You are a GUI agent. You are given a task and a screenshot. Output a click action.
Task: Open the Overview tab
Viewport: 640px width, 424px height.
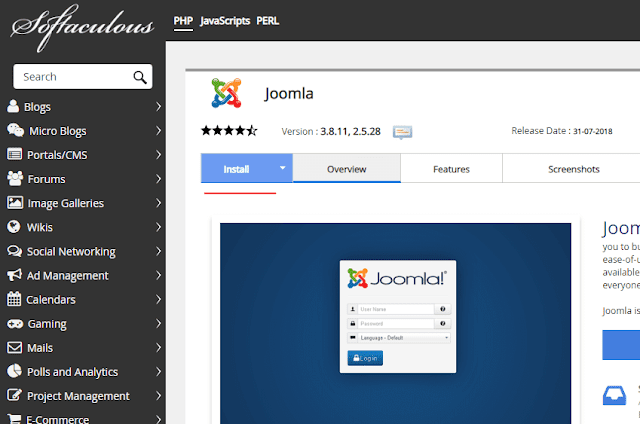(x=347, y=169)
